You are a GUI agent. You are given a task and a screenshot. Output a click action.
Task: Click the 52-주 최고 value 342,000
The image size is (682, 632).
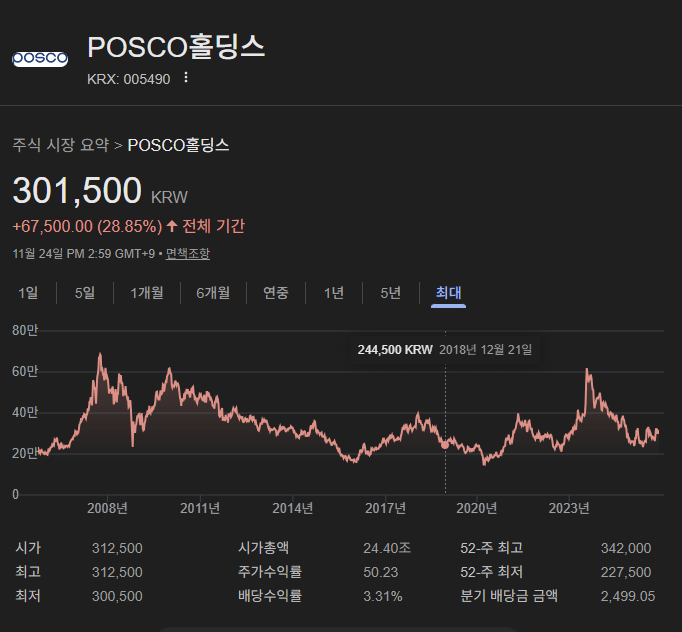click(x=626, y=548)
